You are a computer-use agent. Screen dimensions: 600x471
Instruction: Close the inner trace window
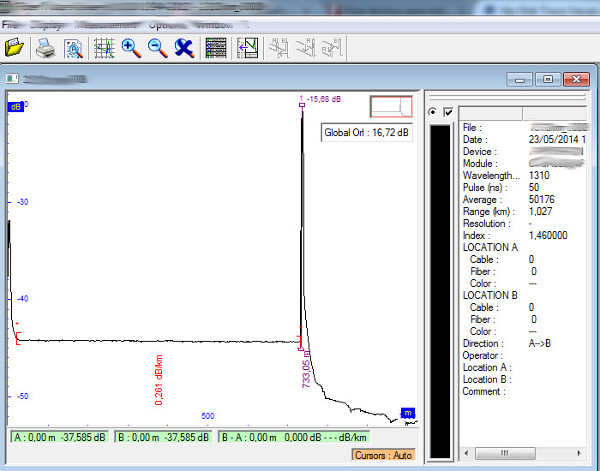point(576,79)
